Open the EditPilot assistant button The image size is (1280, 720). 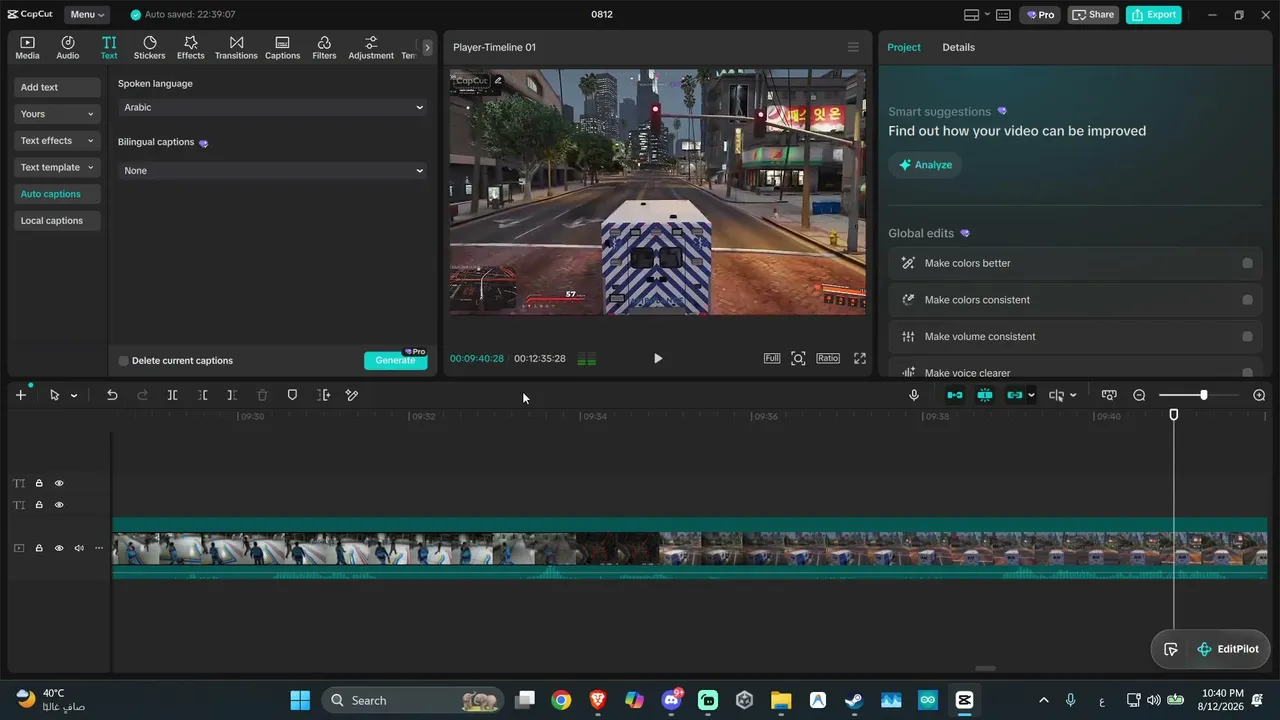point(1228,649)
